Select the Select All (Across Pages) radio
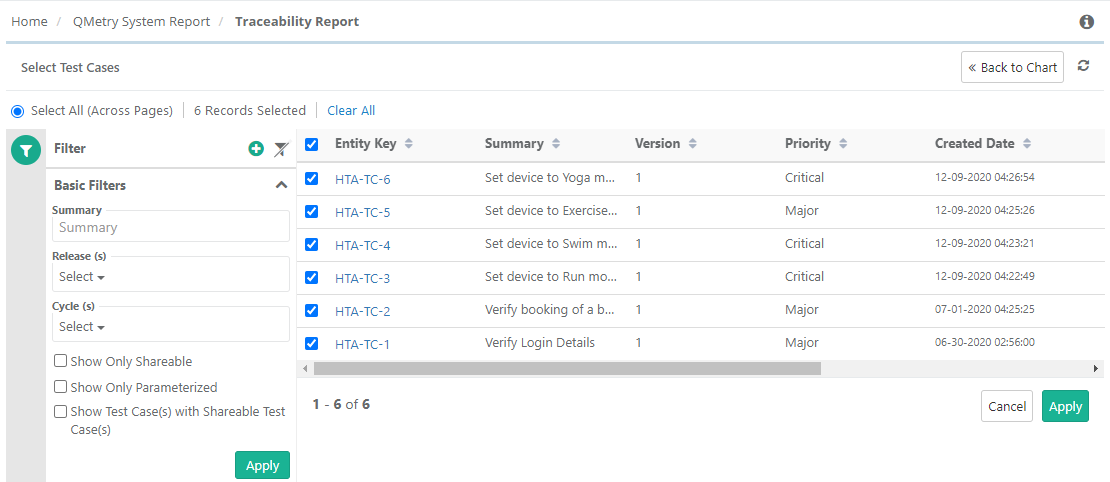Image resolution: width=1110 pixels, height=482 pixels. pyautogui.click(x=18, y=111)
